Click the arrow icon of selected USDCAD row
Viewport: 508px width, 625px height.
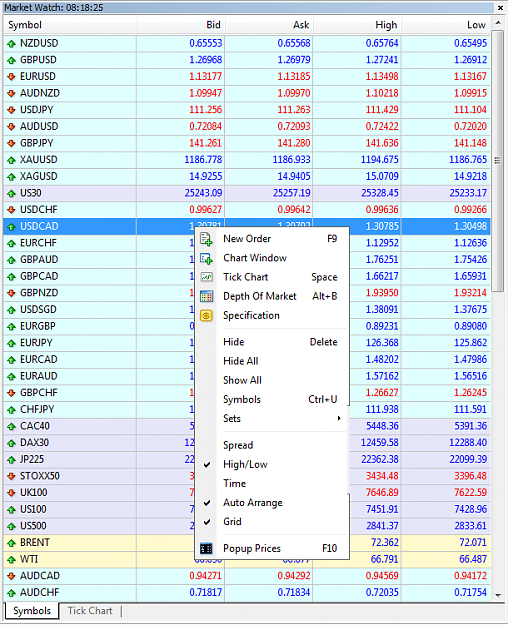11,227
